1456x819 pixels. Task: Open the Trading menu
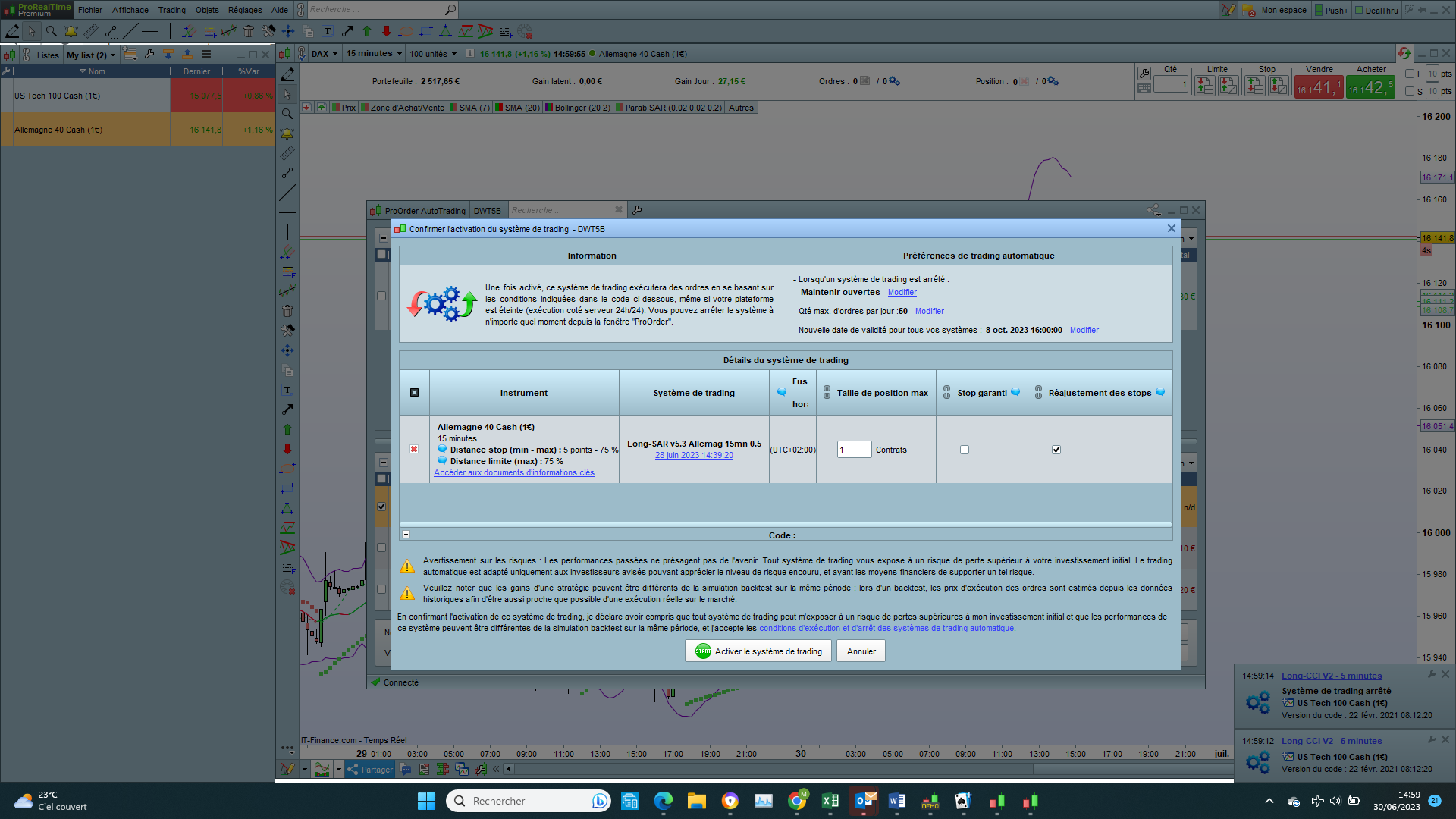171,10
